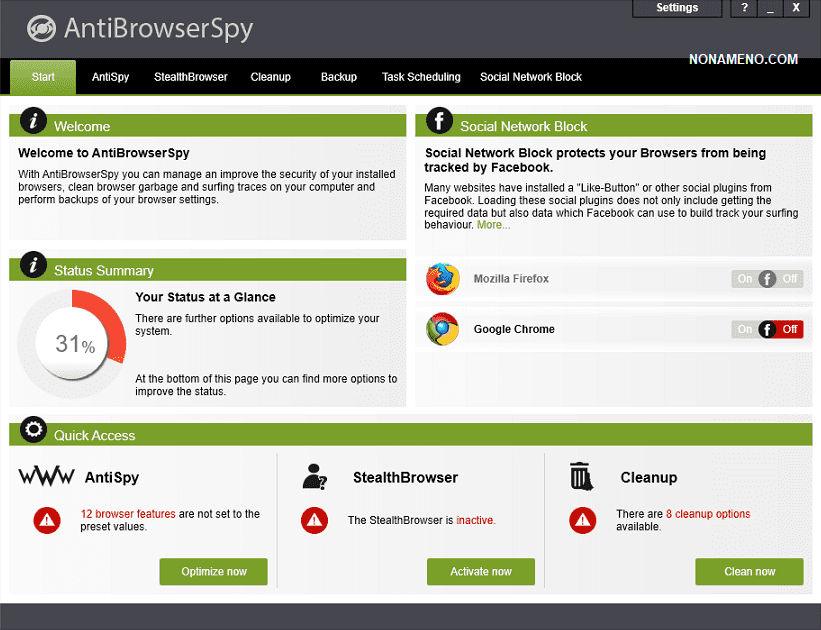Click the Welcome info icon
The width and height of the screenshot is (821, 630).
click(34, 122)
